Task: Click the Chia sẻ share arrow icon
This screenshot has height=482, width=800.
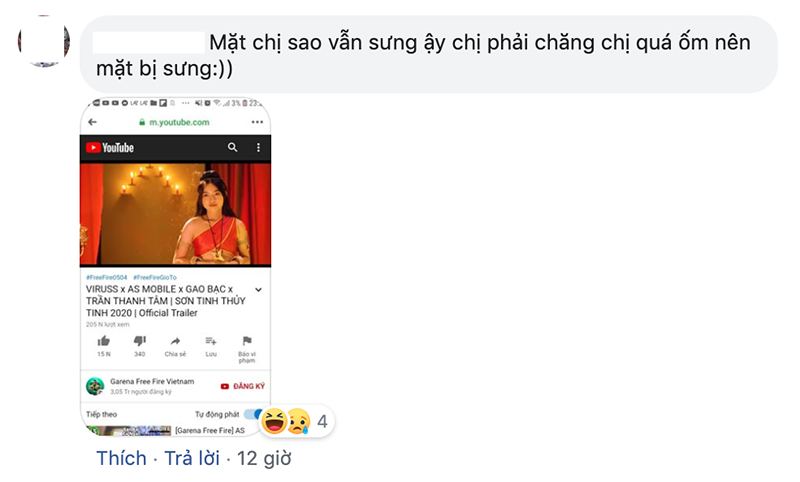Action: click(175, 341)
